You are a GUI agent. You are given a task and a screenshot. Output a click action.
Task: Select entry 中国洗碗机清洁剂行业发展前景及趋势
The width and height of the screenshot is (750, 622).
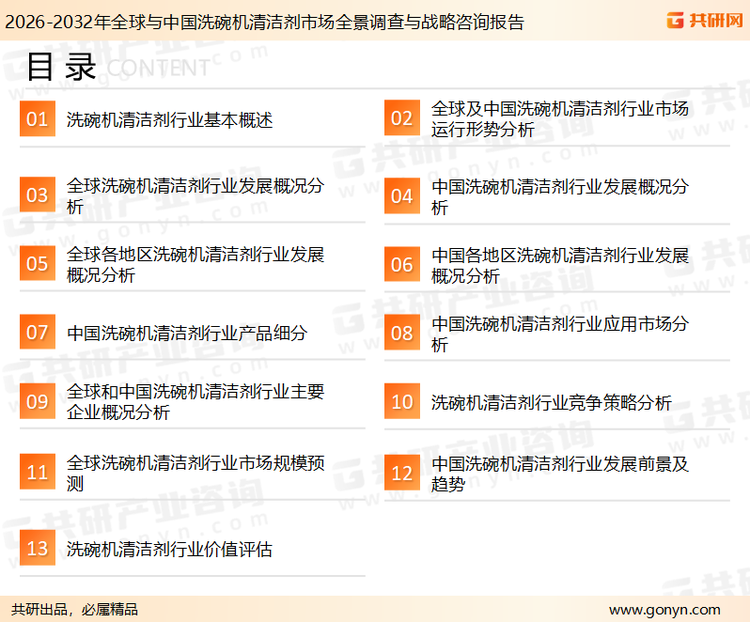[x=560, y=474]
